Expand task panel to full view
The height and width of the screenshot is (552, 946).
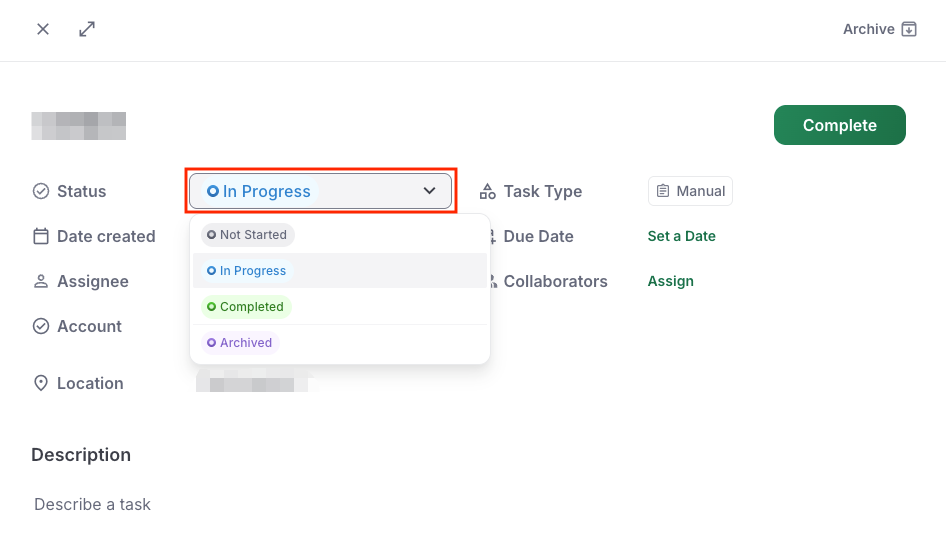(x=87, y=29)
